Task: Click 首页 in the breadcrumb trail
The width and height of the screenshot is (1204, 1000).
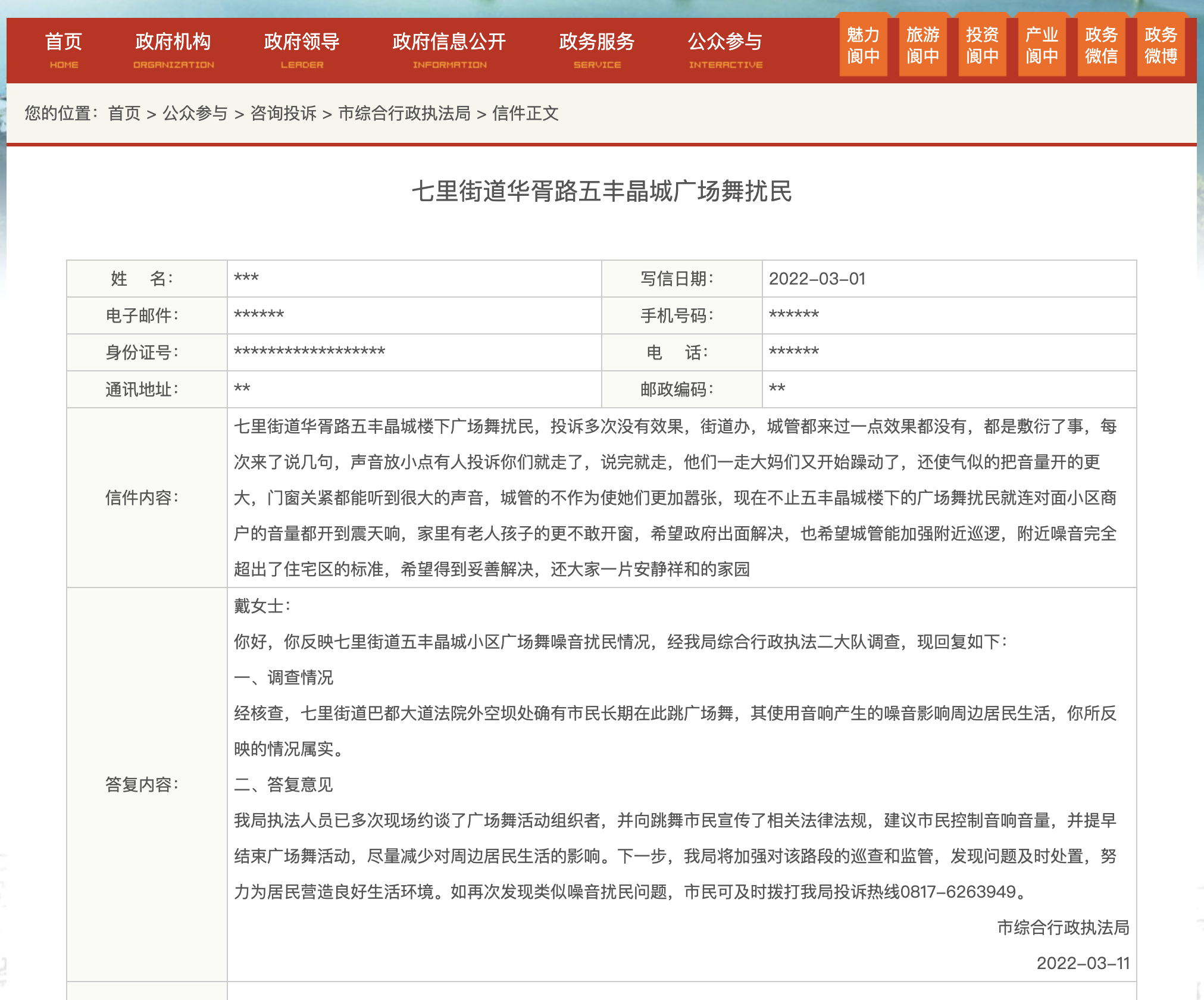Action: [124, 114]
